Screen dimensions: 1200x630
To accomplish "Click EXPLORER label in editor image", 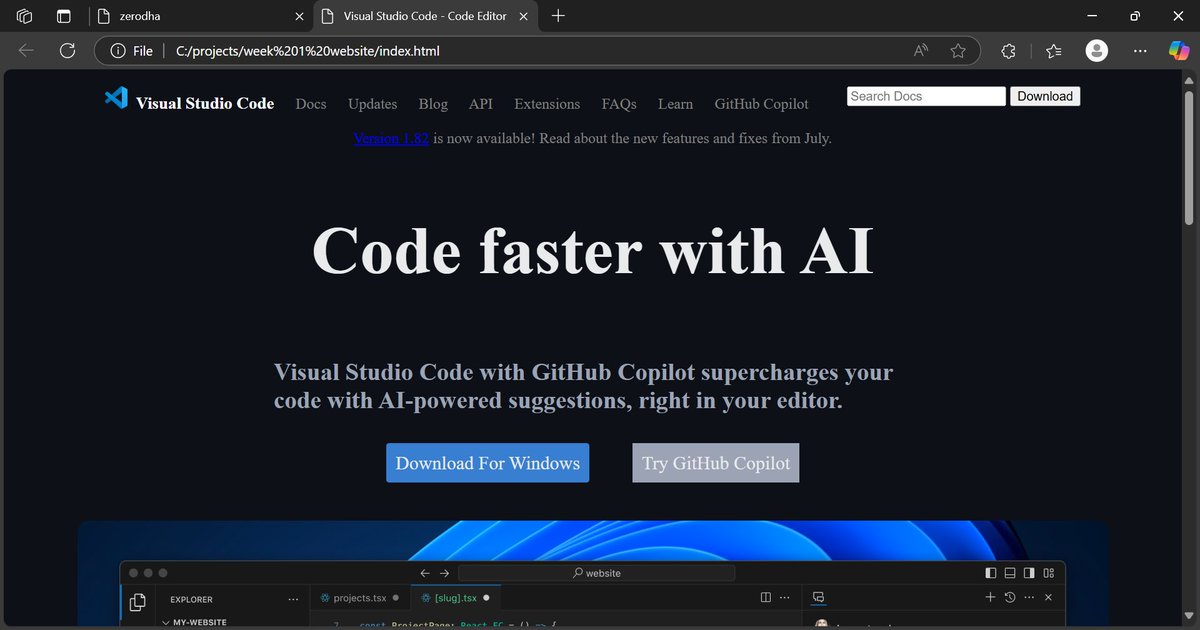I will tap(191, 600).
